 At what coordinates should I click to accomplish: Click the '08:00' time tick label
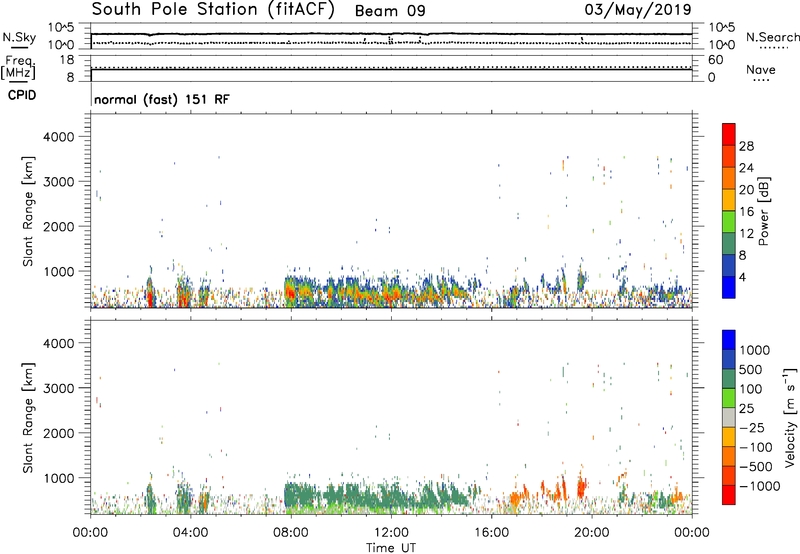[291, 533]
